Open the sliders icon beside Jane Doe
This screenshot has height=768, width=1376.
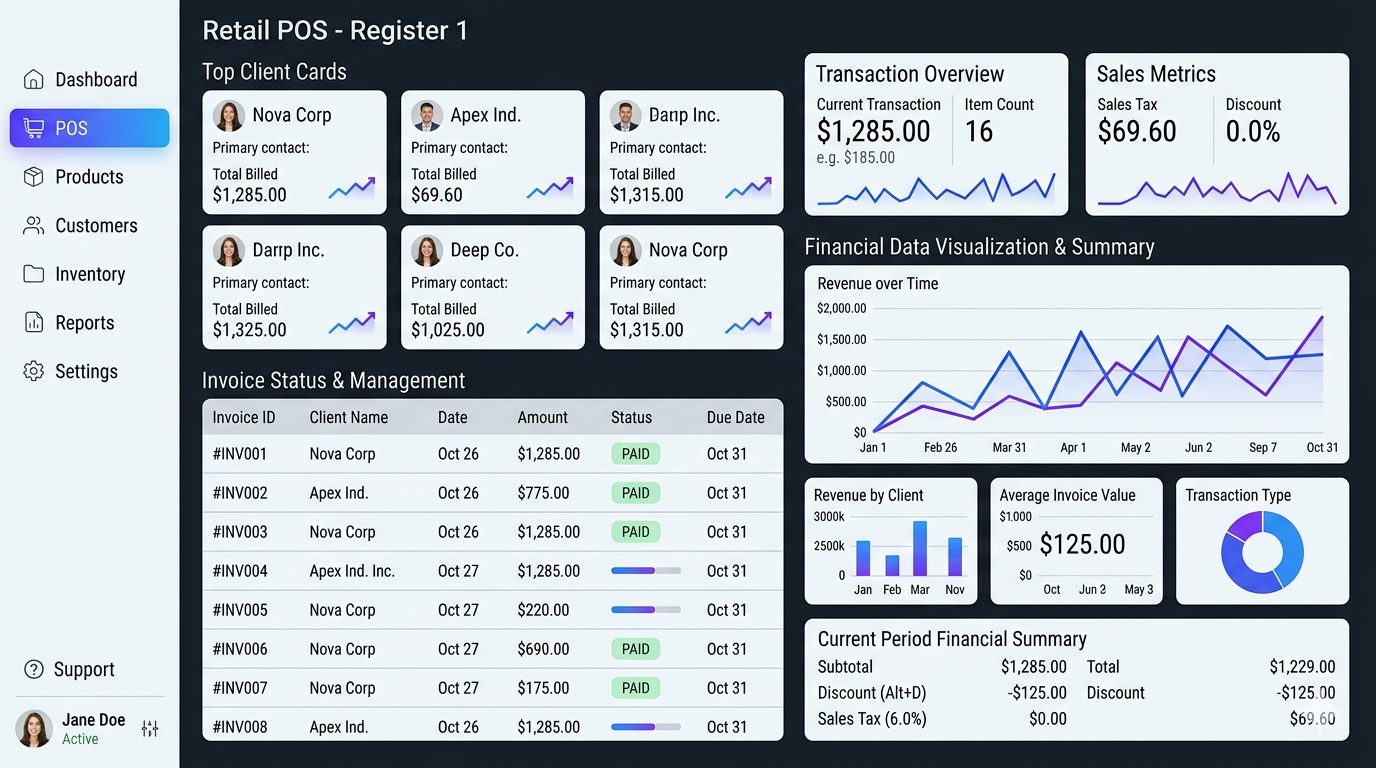(x=150, y=729)
